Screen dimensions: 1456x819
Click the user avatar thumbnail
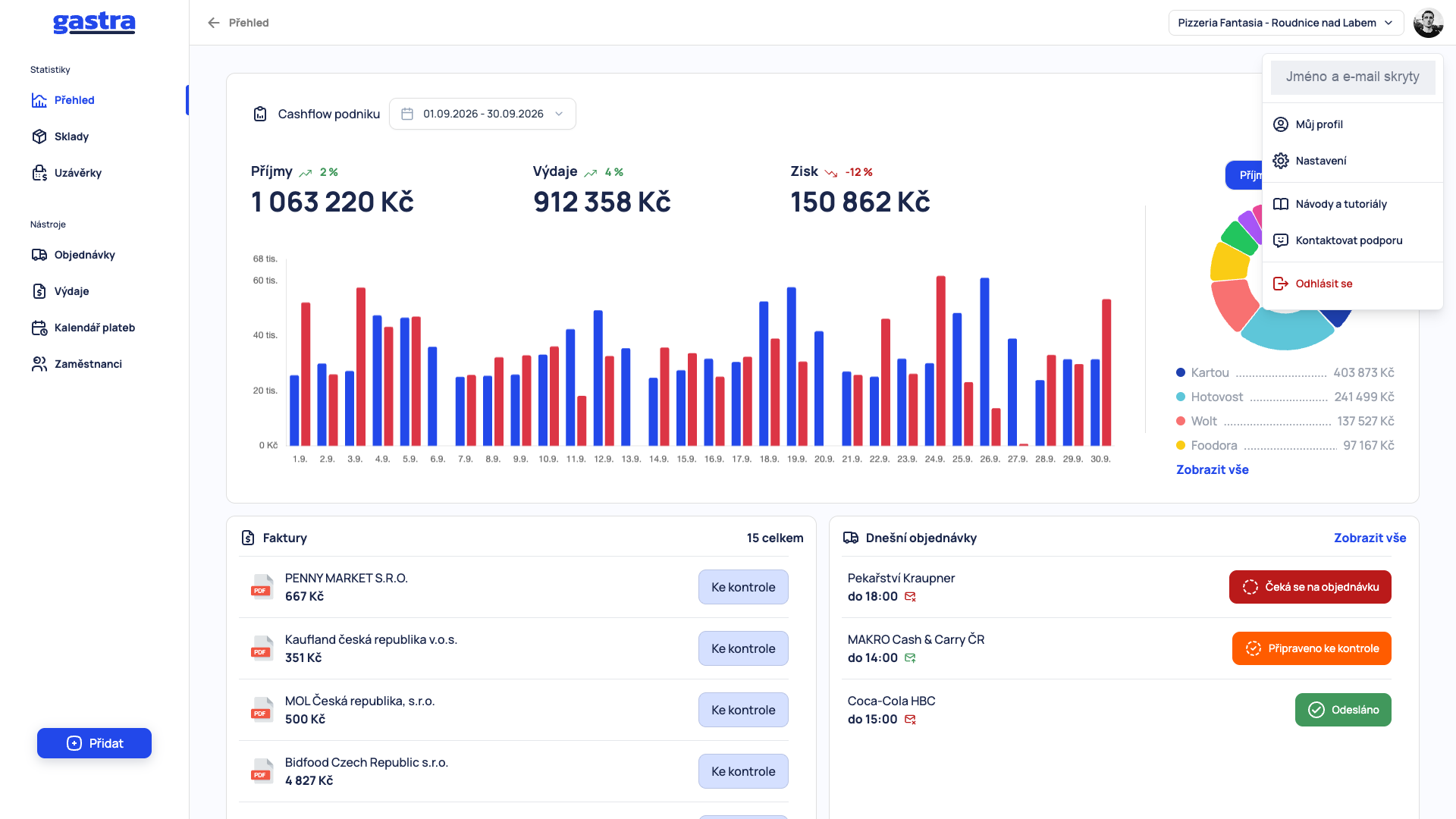(x=1429, y=23)
